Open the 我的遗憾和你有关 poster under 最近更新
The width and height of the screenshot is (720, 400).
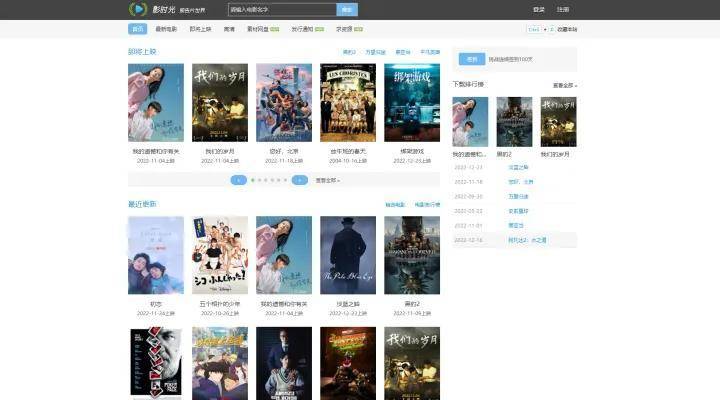point(284,255)
